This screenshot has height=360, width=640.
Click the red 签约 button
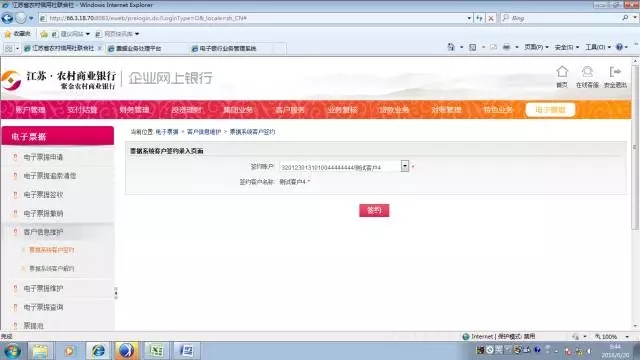374,210
